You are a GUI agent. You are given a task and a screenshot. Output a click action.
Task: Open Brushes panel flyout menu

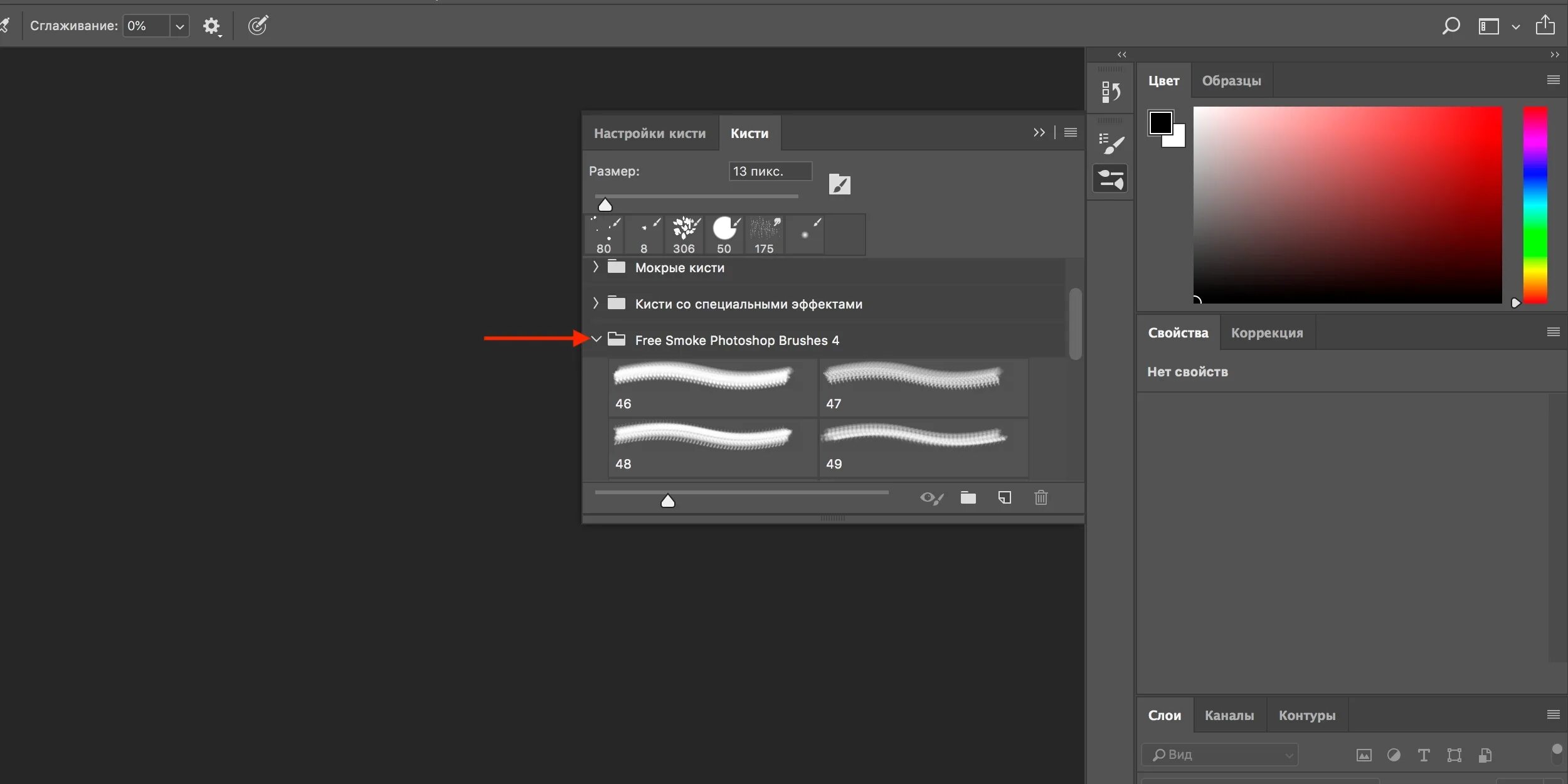[x=1071, y=132]
